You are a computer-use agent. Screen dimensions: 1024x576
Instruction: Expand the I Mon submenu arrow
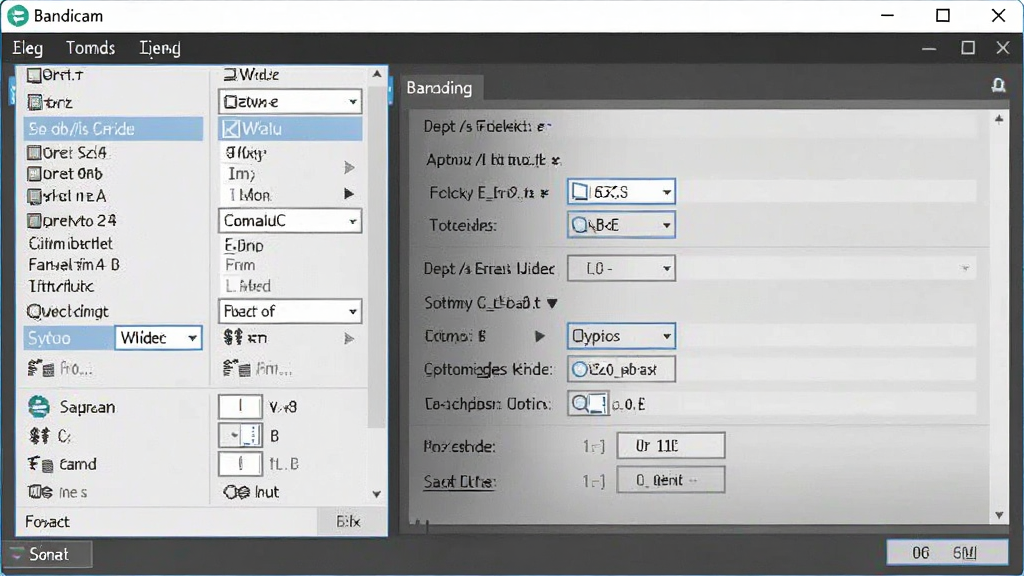click(x=349, y=194)
